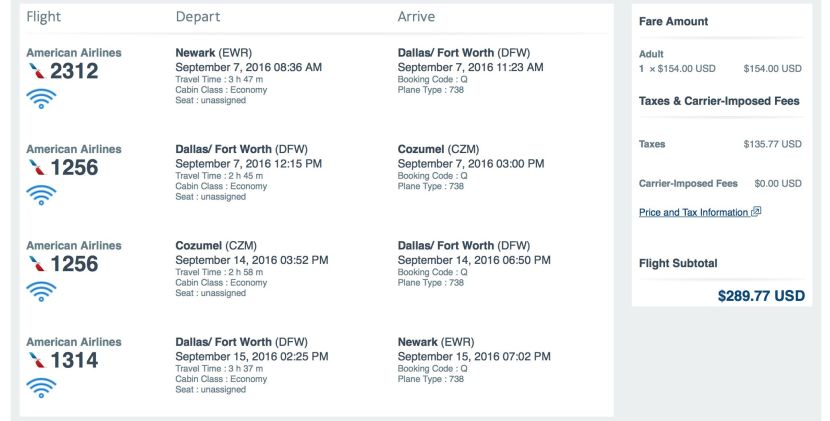Click the American Airlines logo beside 2312

(x=37, y=70)
